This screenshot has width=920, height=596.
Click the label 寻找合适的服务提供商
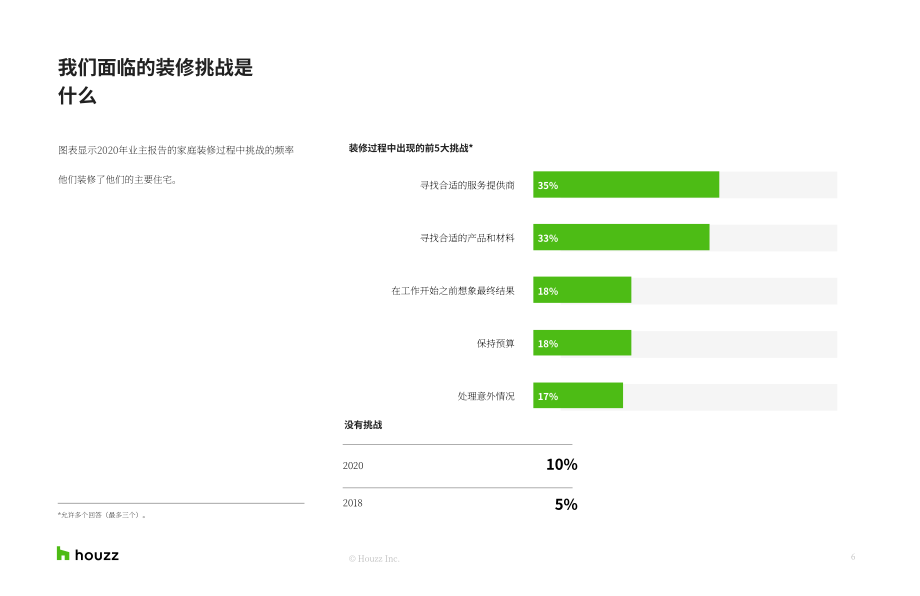[467, 185]
